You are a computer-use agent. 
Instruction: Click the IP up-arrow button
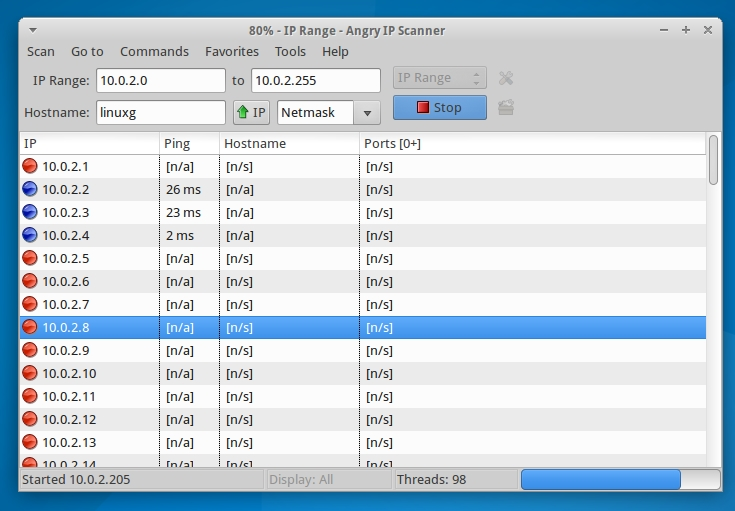tap(251, 113)
